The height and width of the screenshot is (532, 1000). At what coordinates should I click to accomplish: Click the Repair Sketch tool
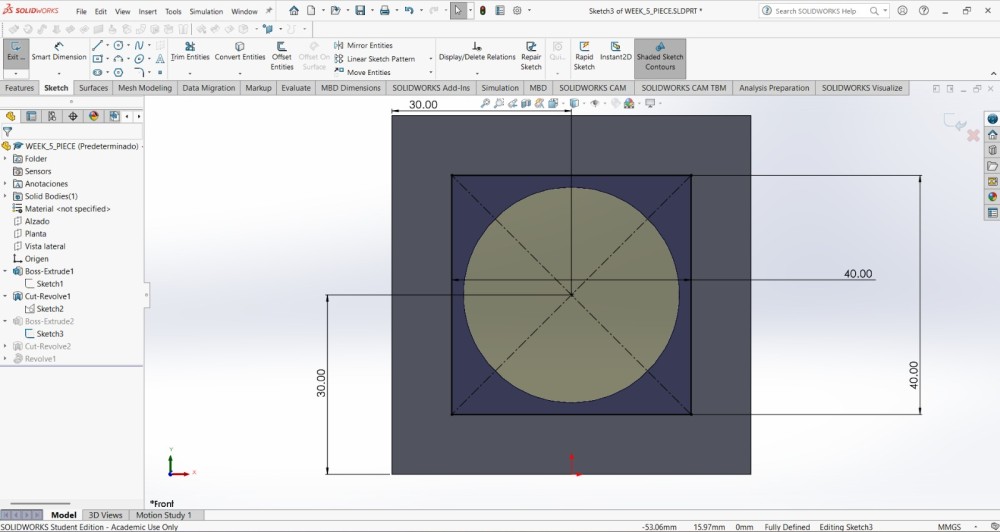(x=531, y=56)
